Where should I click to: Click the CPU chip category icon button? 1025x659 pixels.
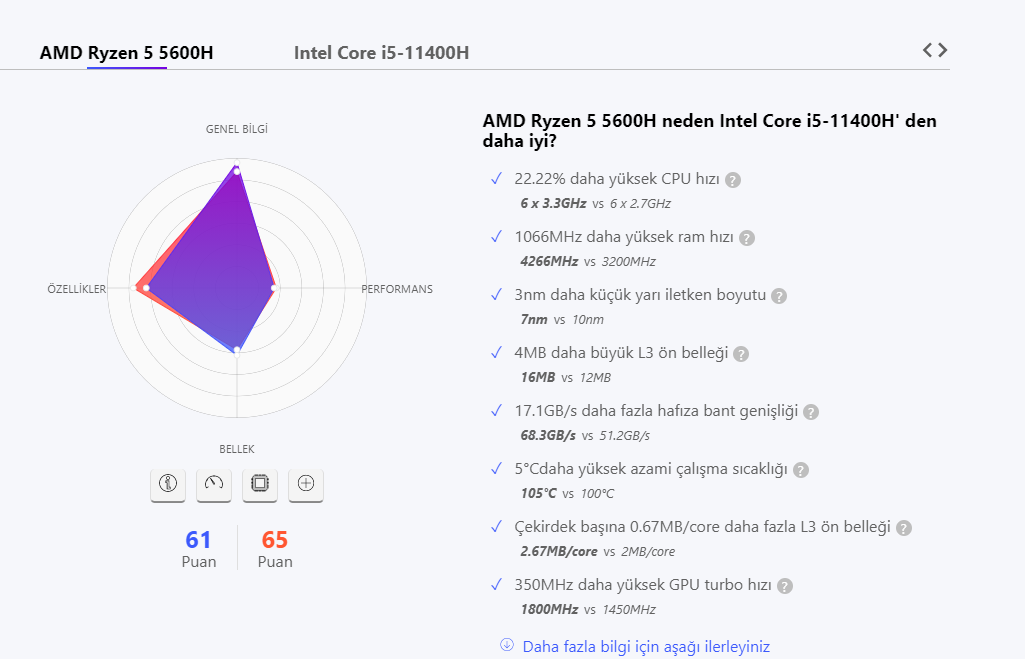pos(260,484)
